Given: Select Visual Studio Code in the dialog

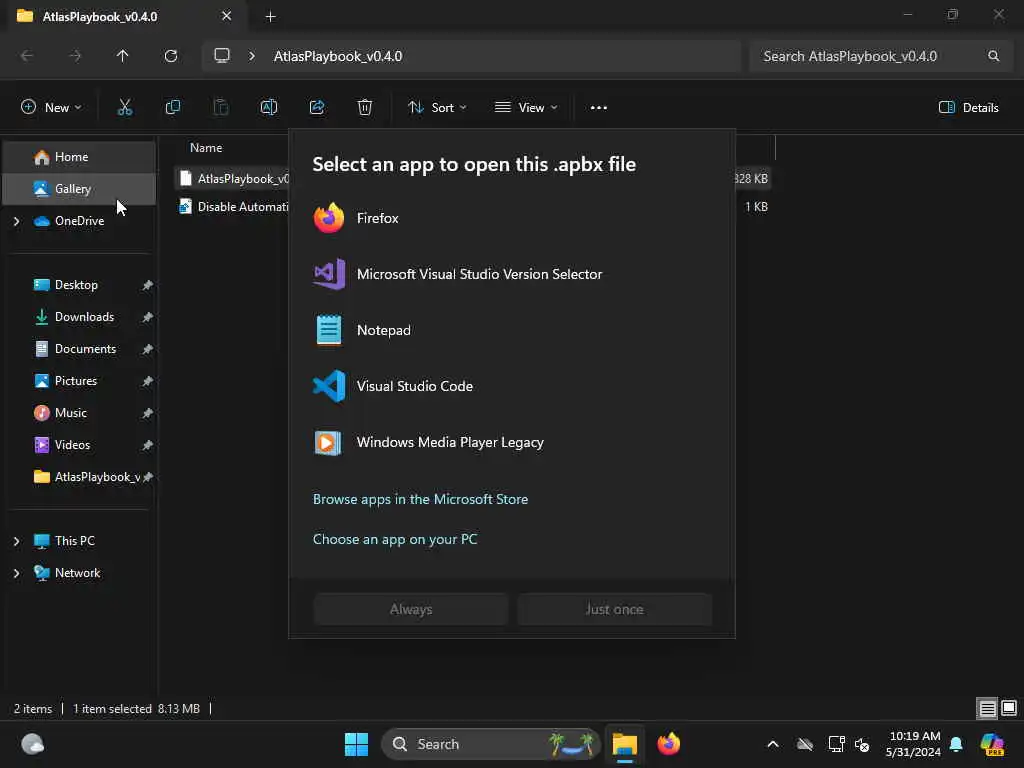Looking at the screenshot, I should coord(511,387).
